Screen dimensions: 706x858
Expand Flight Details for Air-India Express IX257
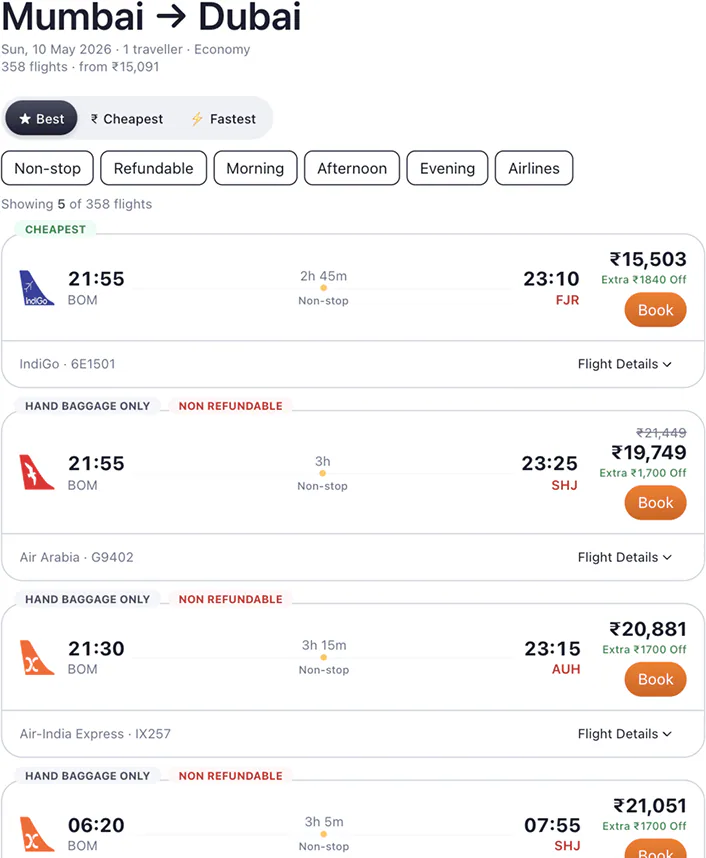tap(625, 733)
